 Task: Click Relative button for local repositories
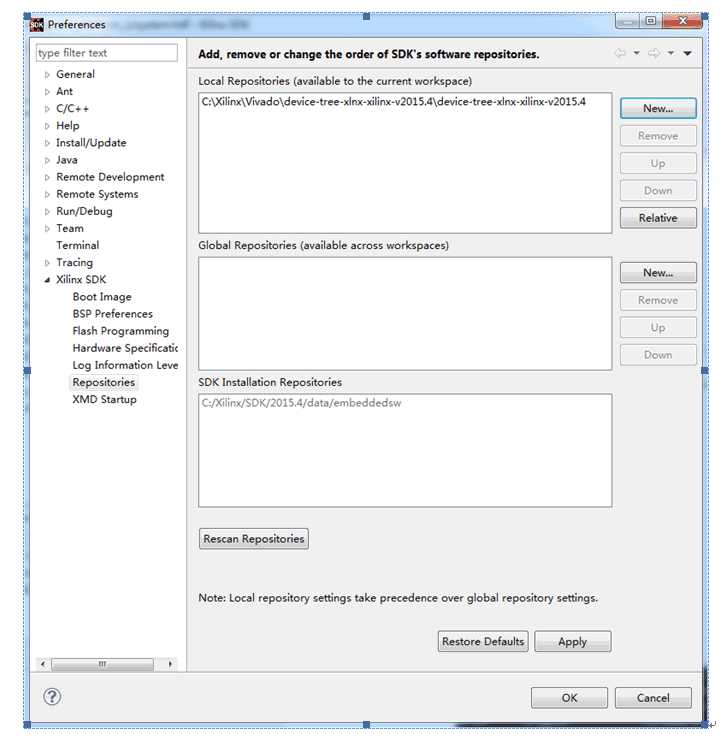pyautogui.click(x=658, y=218)
